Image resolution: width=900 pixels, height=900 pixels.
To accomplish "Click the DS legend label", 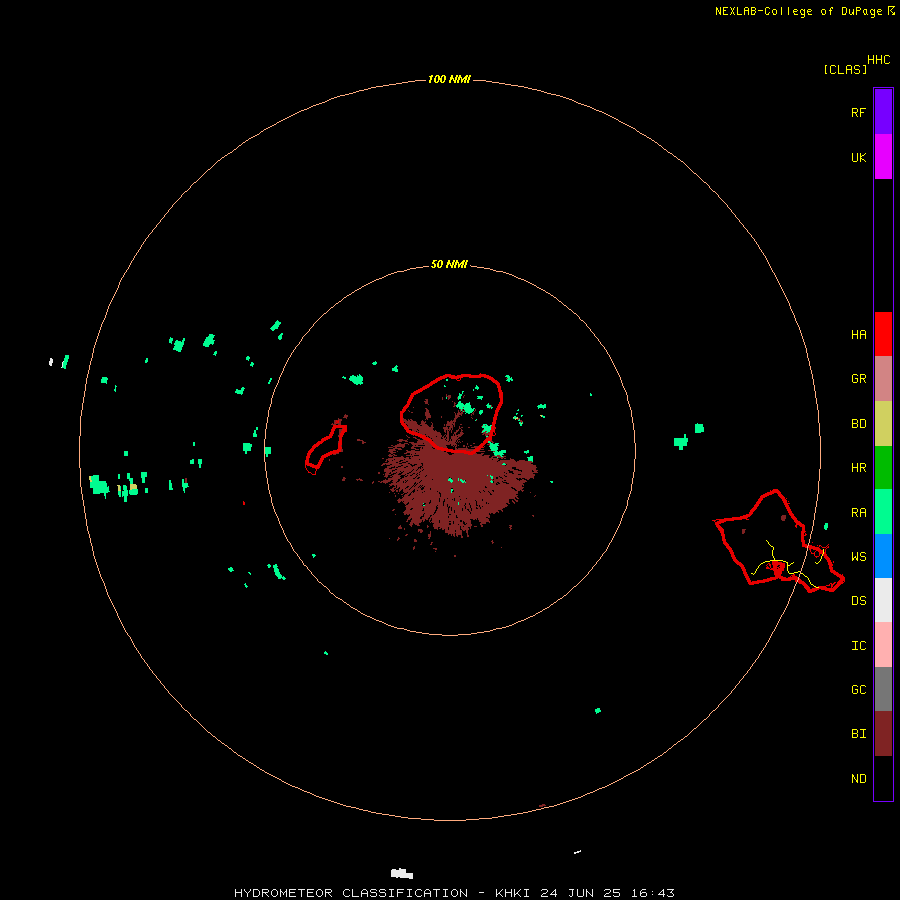I will click(x=858, y=601).
